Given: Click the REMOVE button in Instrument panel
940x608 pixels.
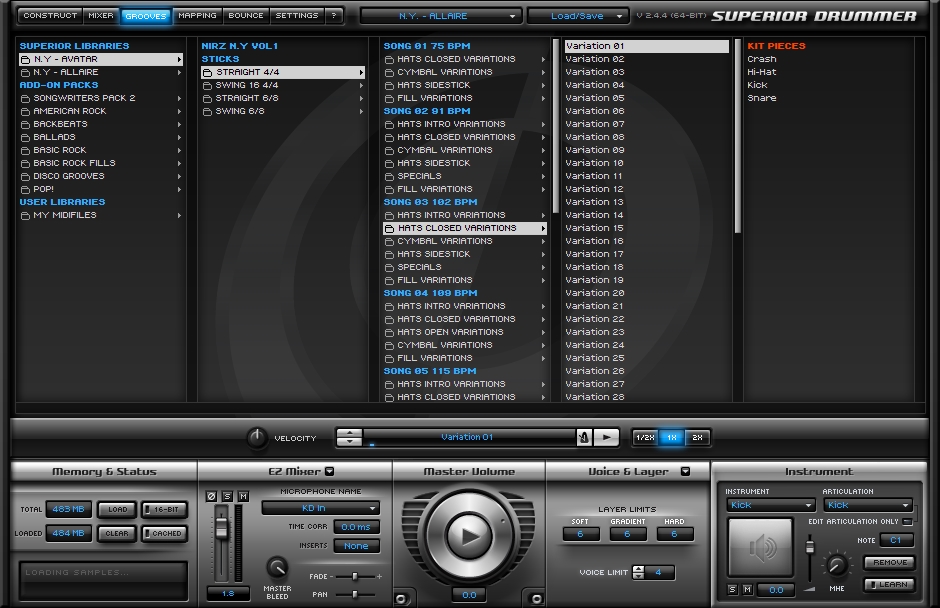Looking at the screenshot, I should (x=890, y=562).
